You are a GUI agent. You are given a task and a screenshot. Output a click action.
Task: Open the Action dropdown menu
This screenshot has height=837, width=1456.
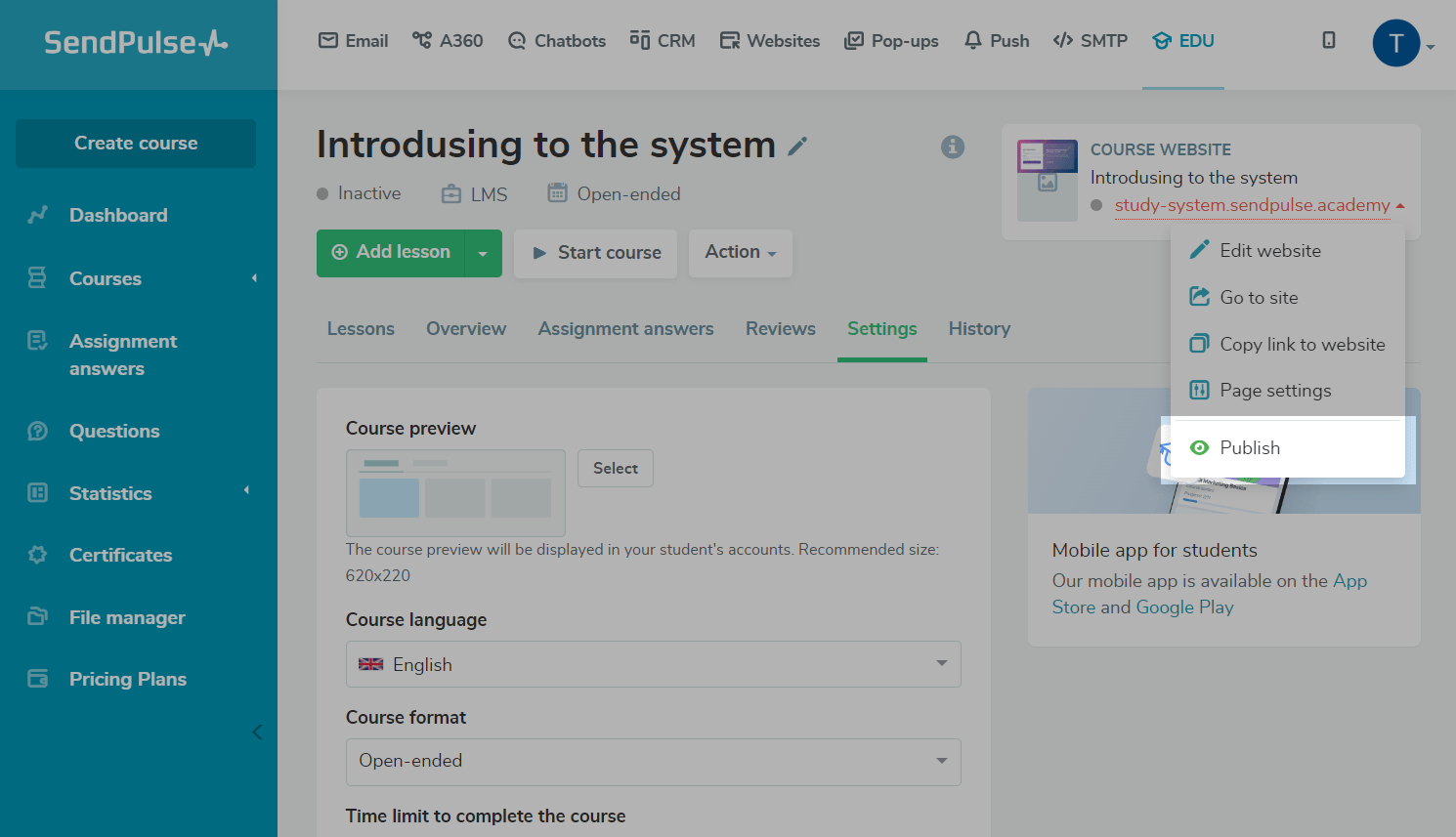(x=740, y=253)
